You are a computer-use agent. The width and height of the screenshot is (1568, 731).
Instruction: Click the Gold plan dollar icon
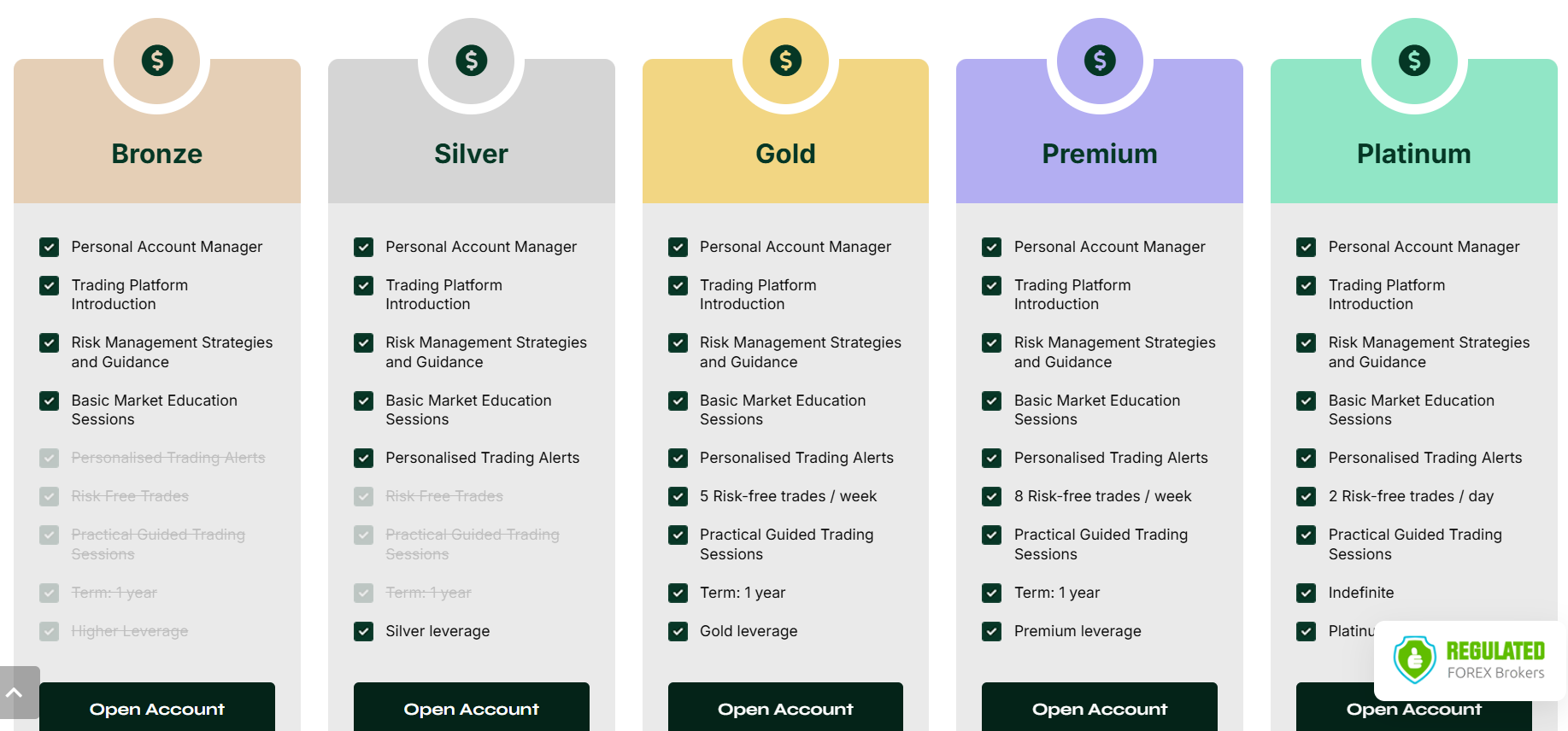click(x=786, y=61)
